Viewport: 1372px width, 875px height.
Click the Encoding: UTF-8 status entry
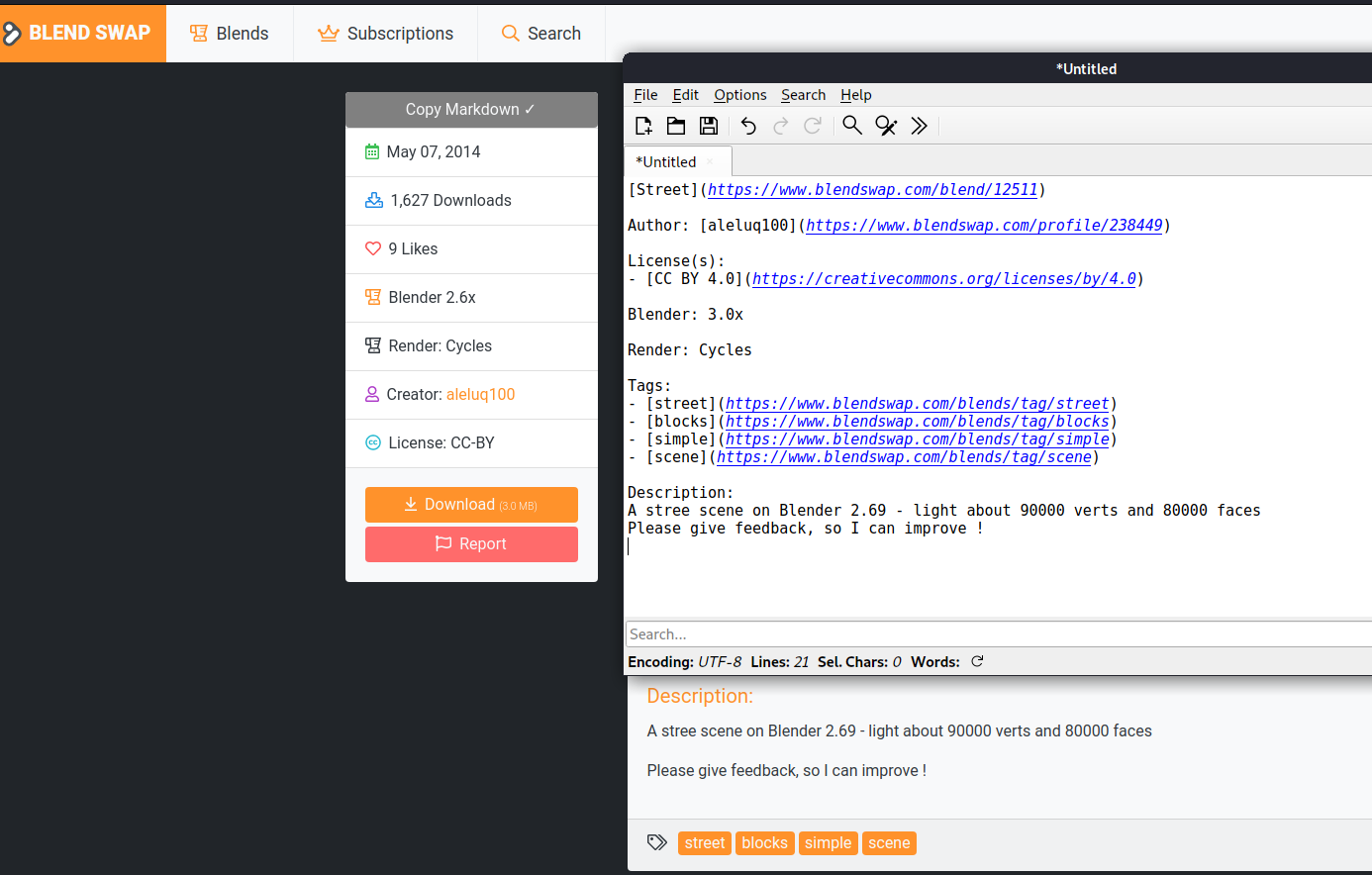click(684, 661)
